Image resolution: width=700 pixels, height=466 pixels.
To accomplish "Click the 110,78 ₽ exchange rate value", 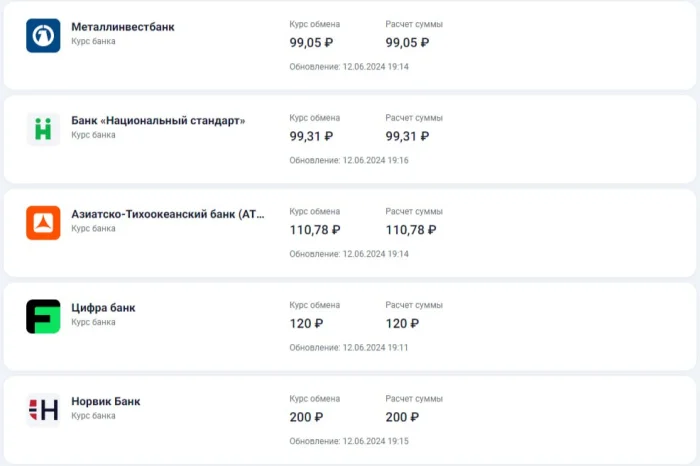I will tap(315, 230).
